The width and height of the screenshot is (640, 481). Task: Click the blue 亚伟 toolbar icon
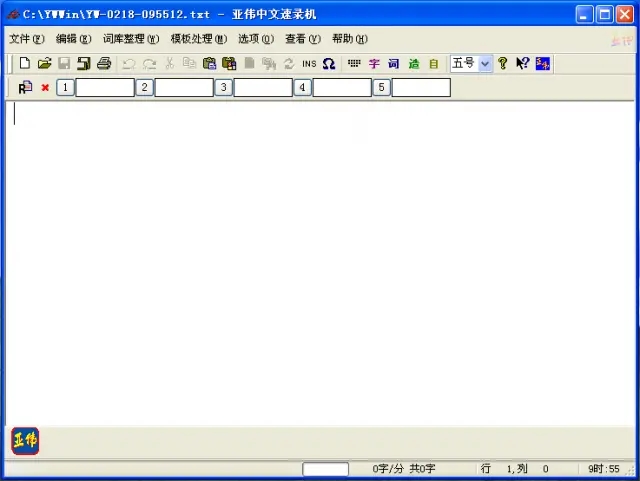pyautogui.click(x=542, y=63)
